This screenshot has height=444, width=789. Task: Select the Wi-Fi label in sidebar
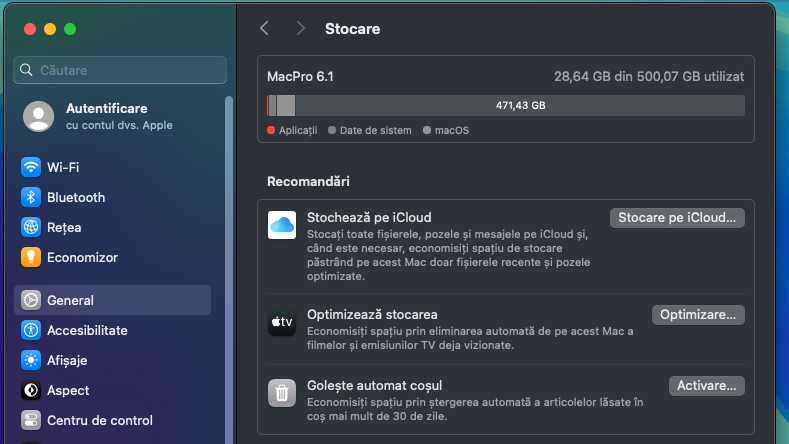(x=63, y=167)
